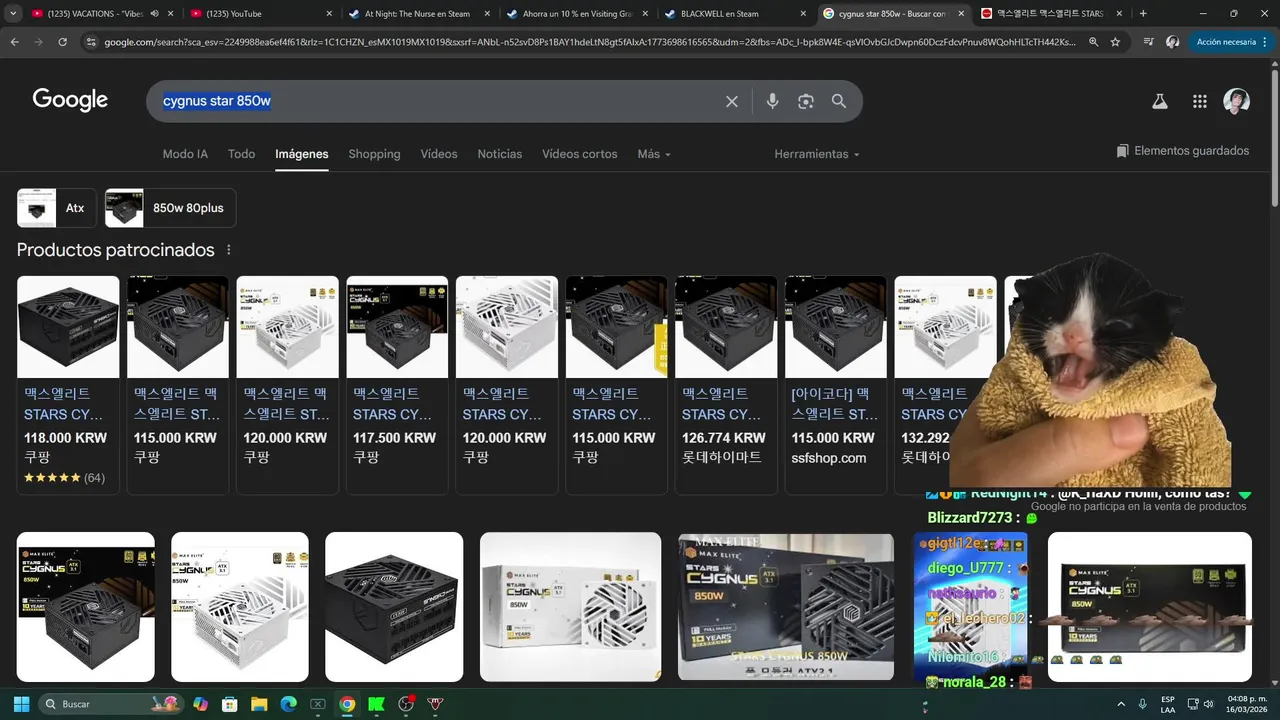Go back with the browser back arrow
Viewport: 1280px width, 720px height.
coord(14,42)
